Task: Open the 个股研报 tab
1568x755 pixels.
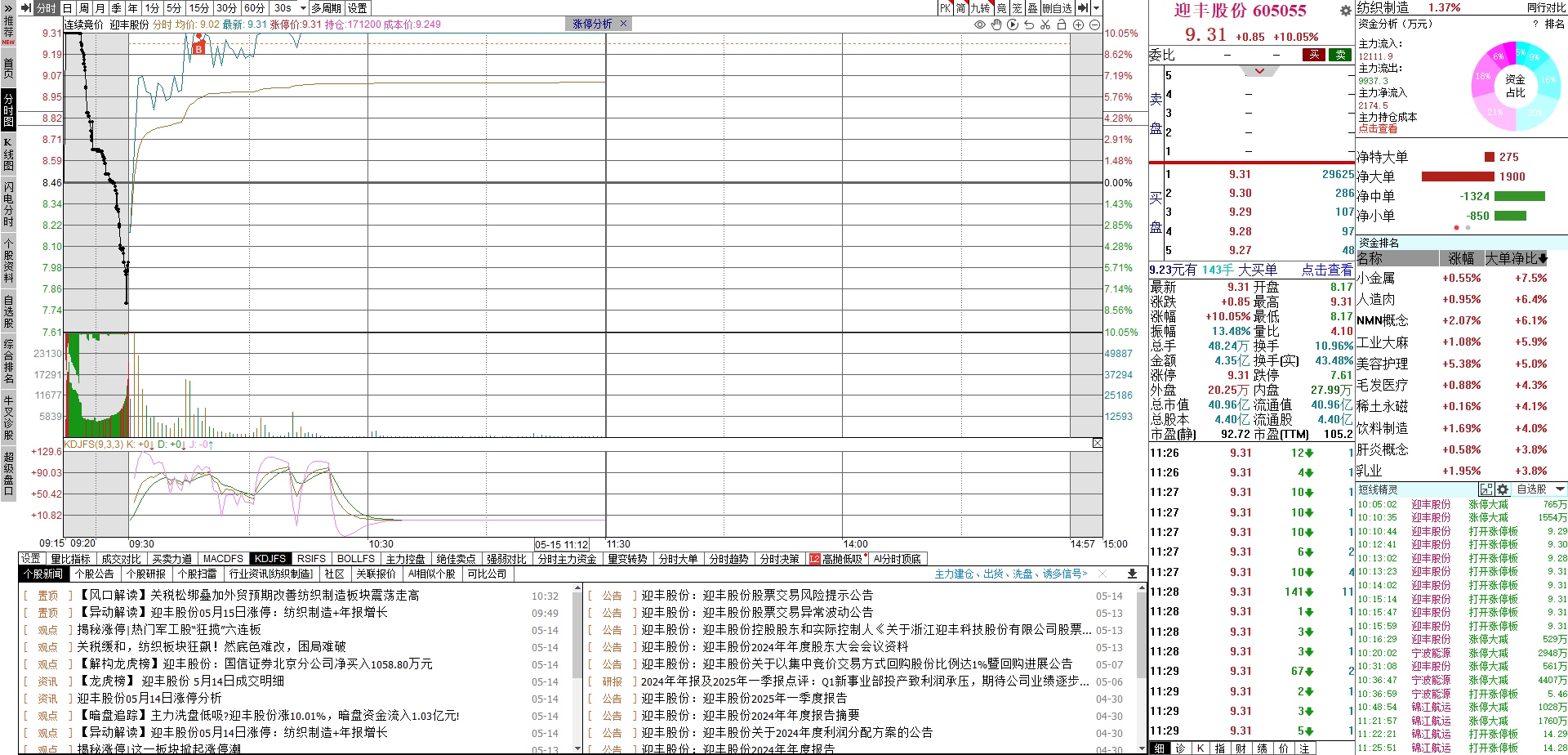Action: pos(147,574)
